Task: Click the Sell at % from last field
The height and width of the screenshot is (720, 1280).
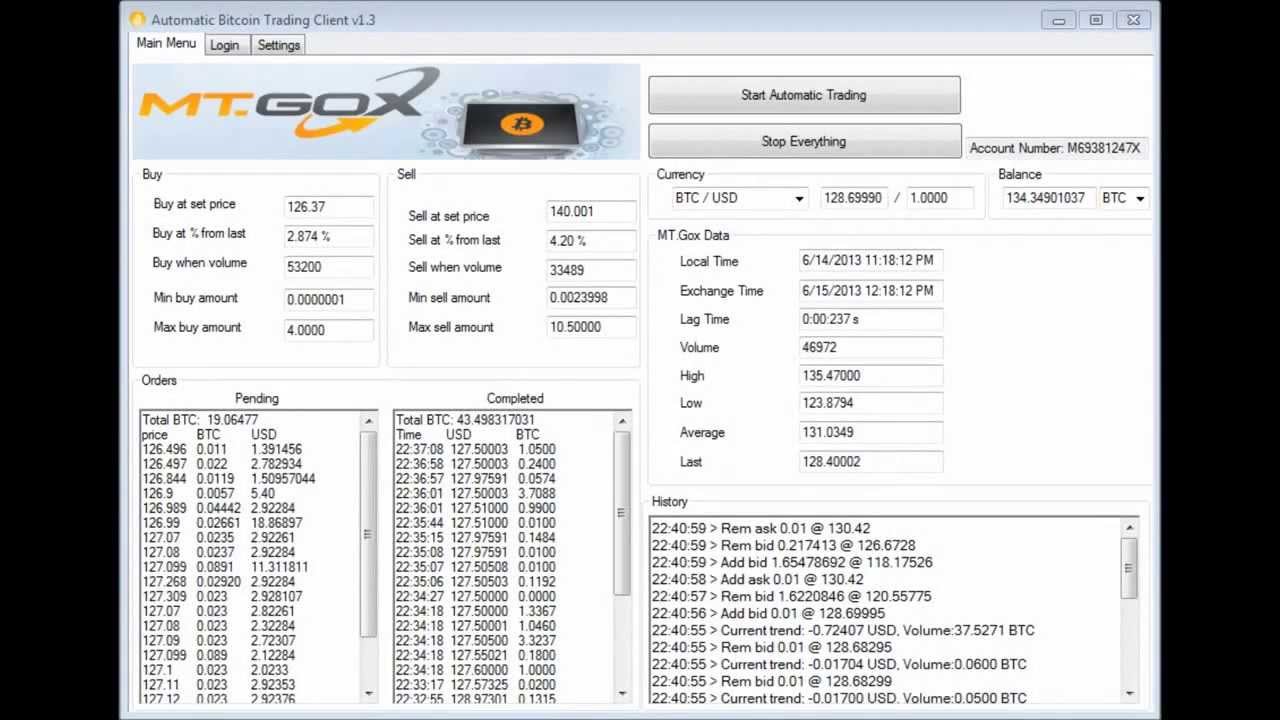Action: click(591, 240)
